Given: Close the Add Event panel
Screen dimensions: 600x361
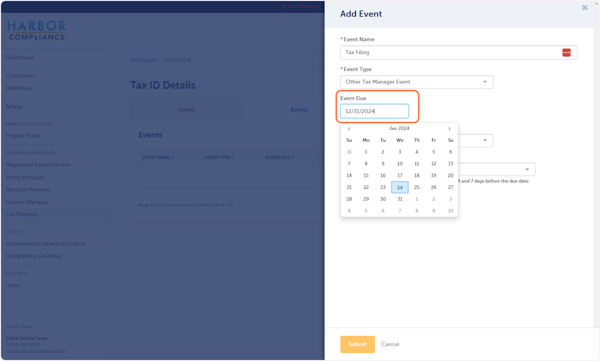Looking at the screenshot, I should point(584,8).
